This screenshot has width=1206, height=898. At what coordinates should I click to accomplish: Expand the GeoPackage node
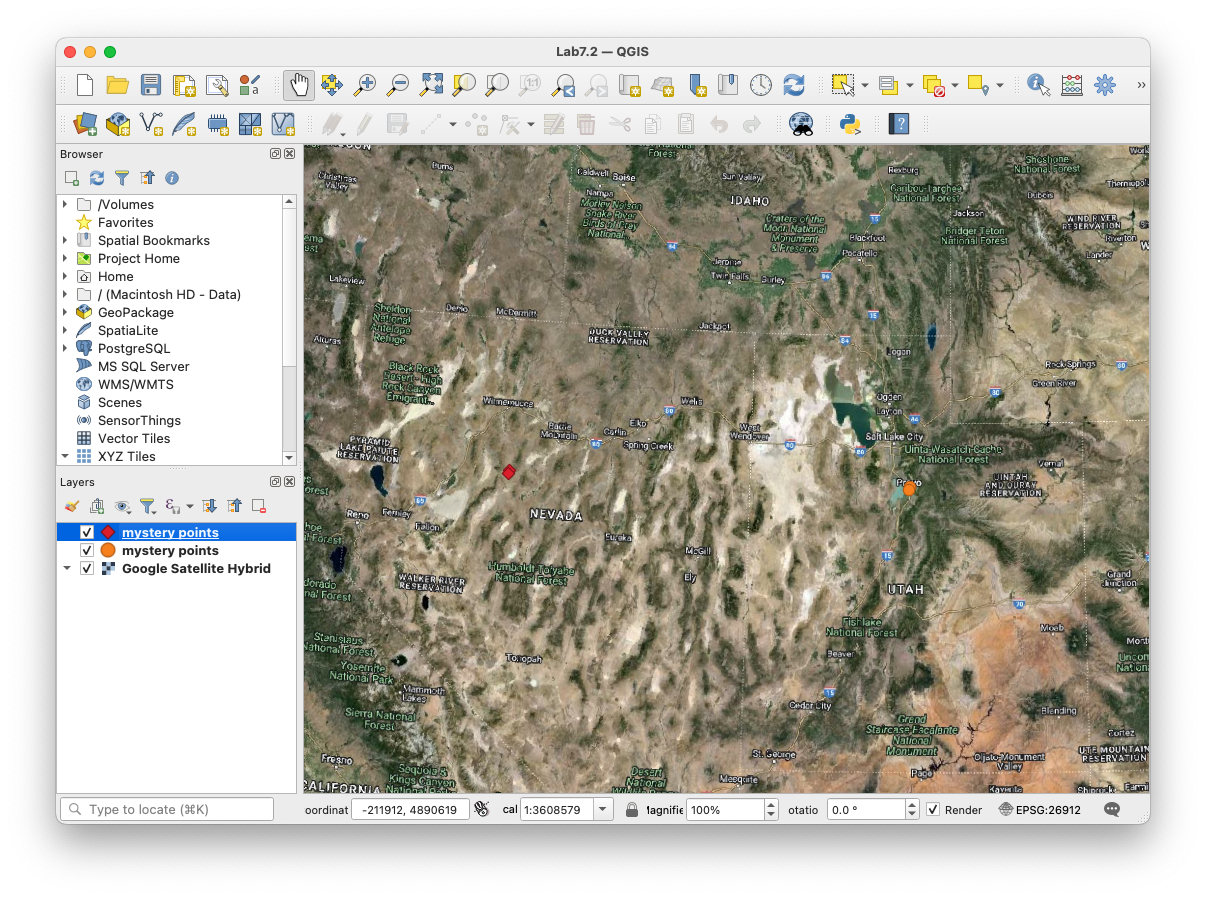point(65,312)
